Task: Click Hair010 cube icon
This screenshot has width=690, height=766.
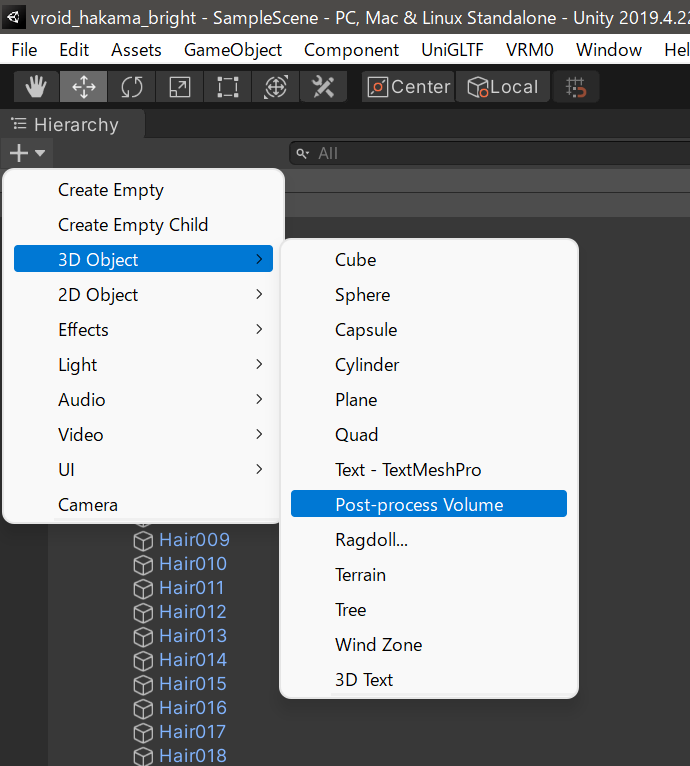Action: click(x=143, y=564)
